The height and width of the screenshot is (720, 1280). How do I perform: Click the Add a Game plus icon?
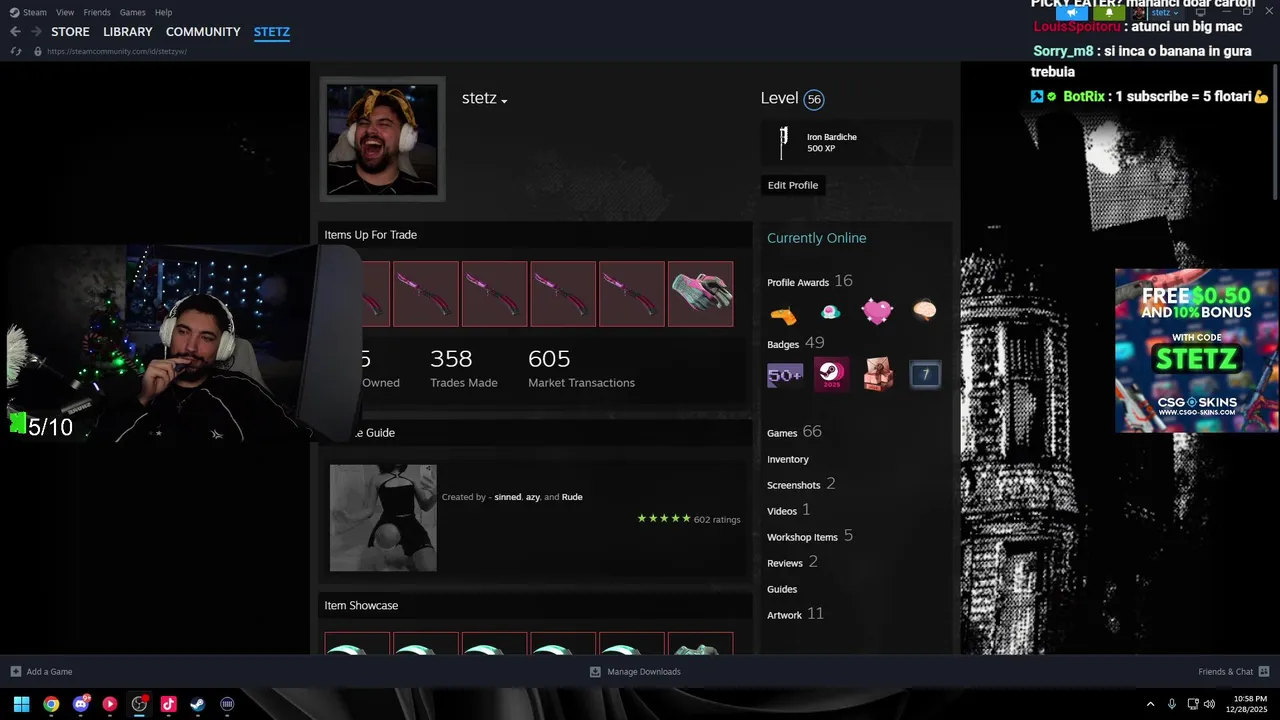15,672
